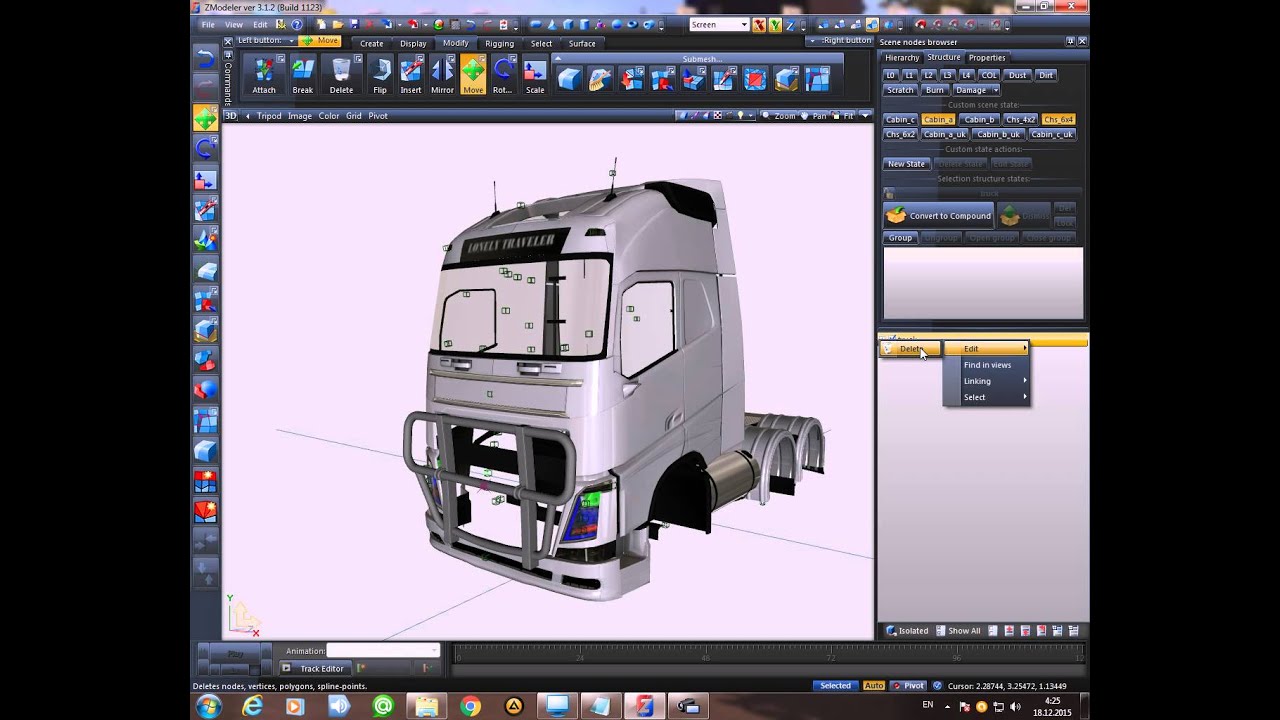Switch to the Rigging tab
The image size is (1280, 720).
pyautogui.click(x=499, y=43)
